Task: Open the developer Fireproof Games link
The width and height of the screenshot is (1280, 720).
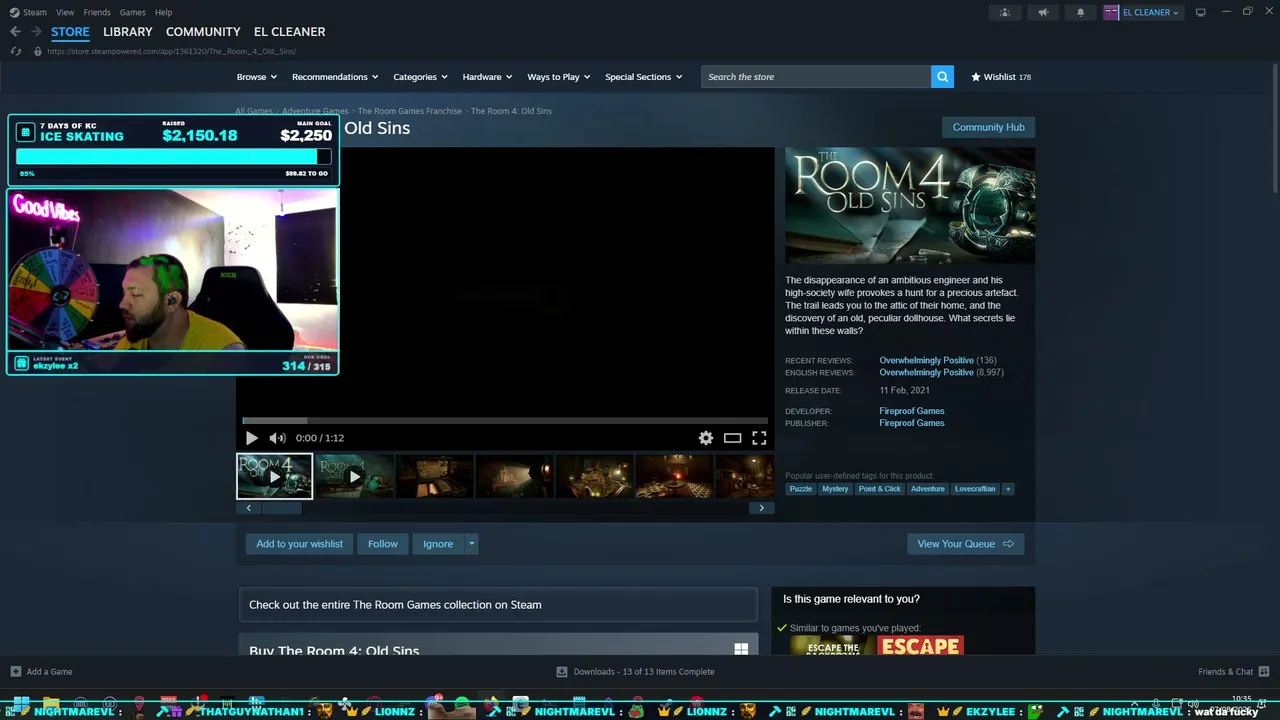Action: coord(912,411)
